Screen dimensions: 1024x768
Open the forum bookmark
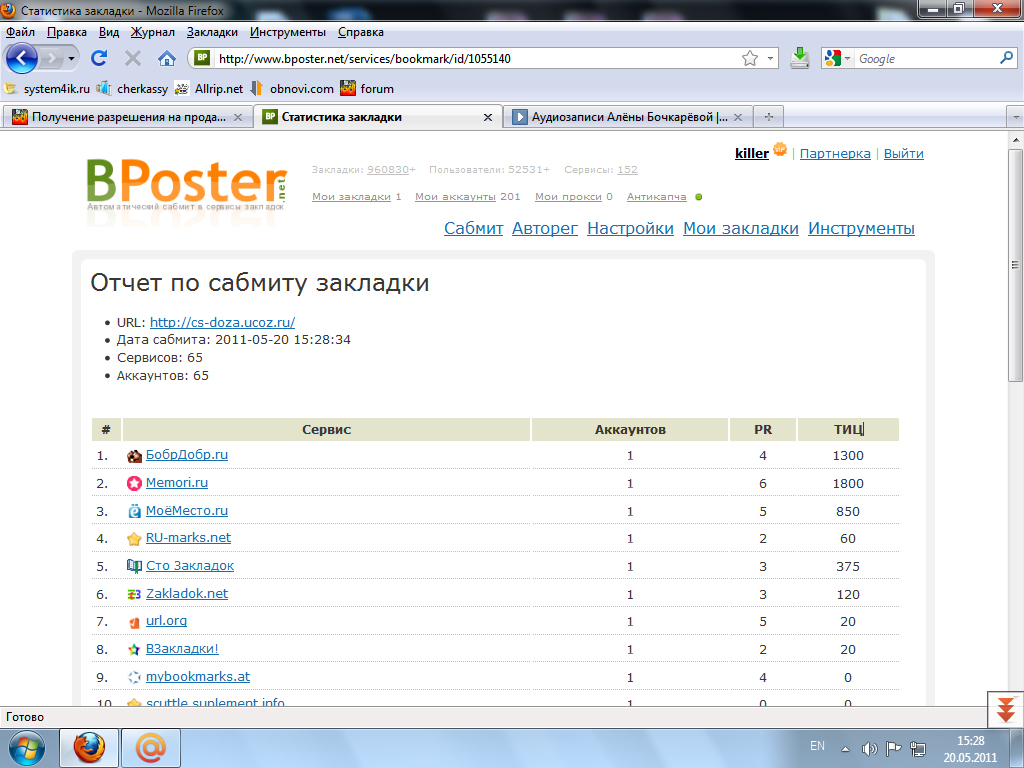[x=368, y=89]
